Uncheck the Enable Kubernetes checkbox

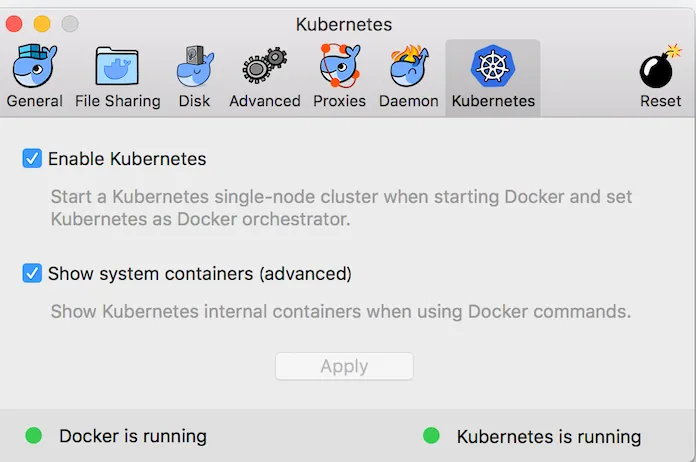[32, 158]
